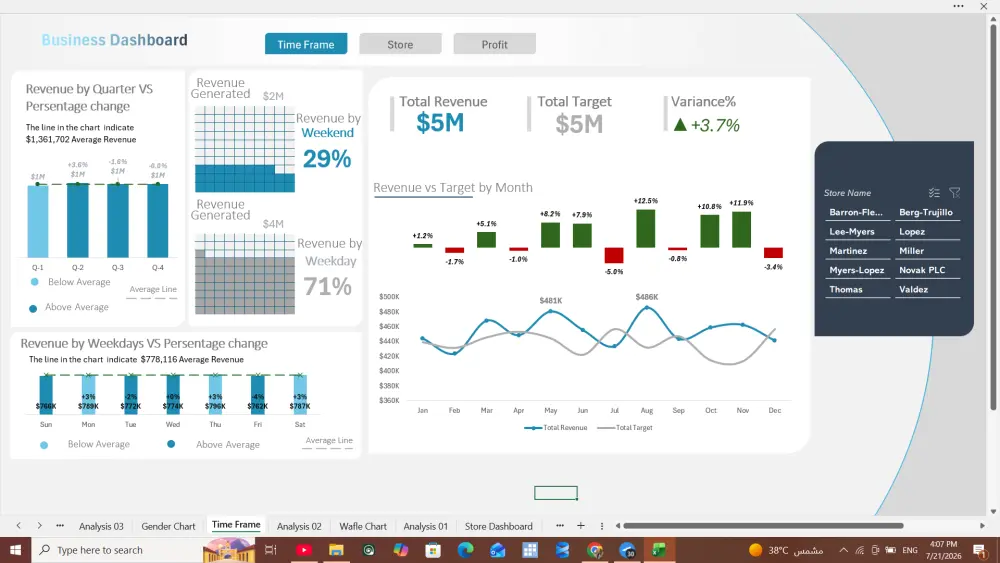Open the top-right ellipsis options menu
The image size is (1000, 563).
(x=959, y=6)
